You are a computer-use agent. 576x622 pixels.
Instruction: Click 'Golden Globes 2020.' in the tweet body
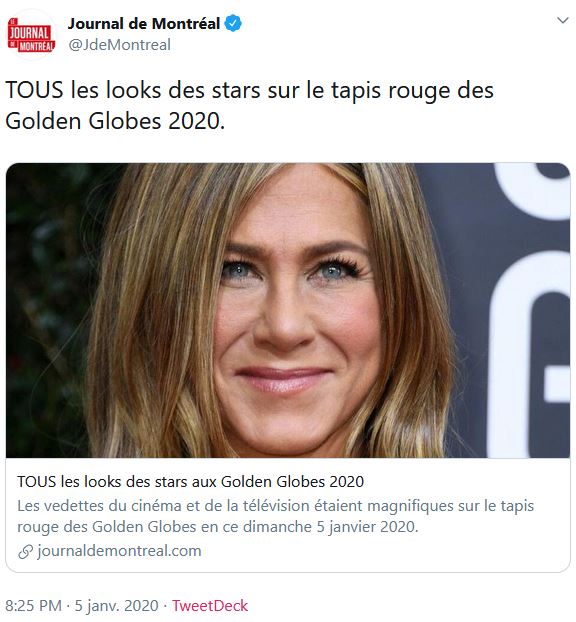point(115,121)
